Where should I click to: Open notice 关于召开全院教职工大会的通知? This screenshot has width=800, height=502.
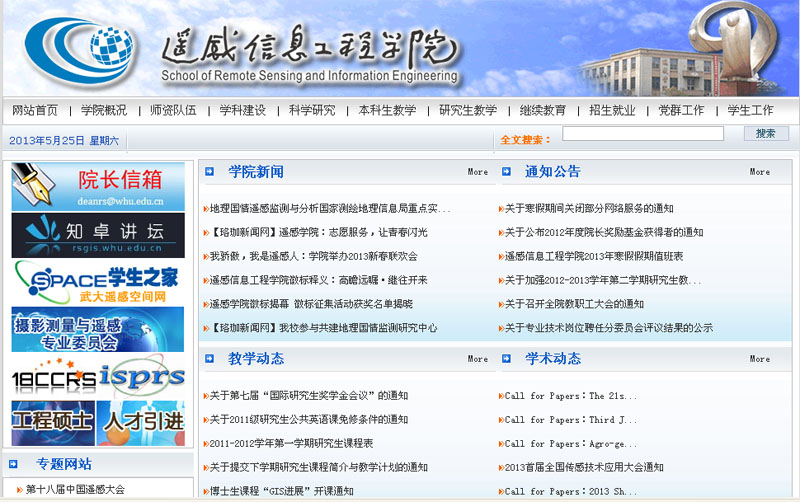(x=574, y=304)
